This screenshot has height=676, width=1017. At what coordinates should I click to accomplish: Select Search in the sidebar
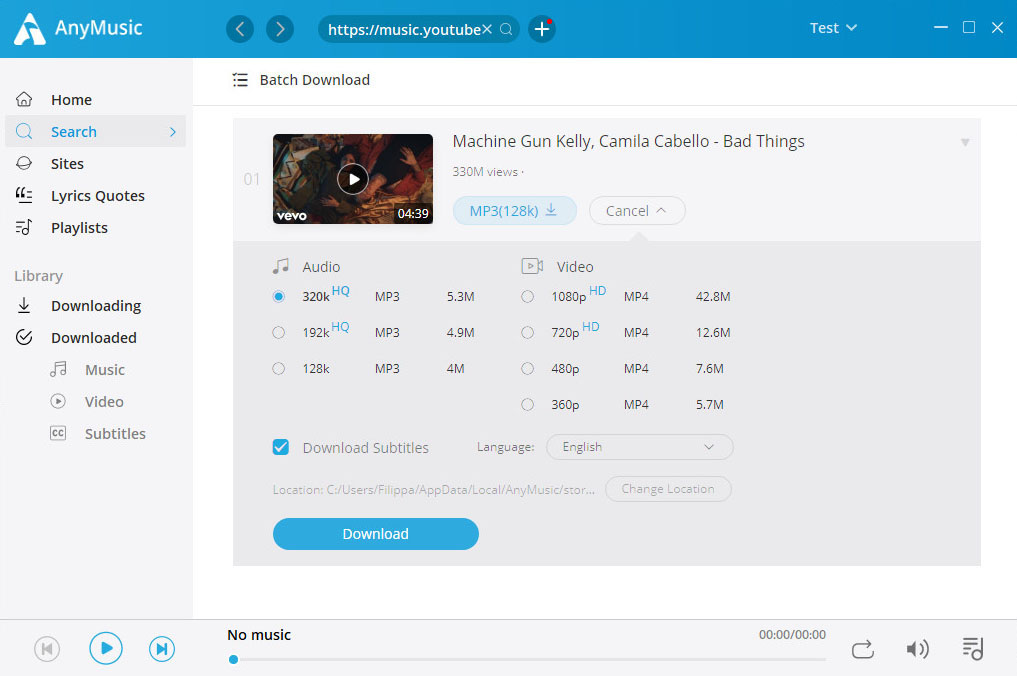(x=95, y=132)
